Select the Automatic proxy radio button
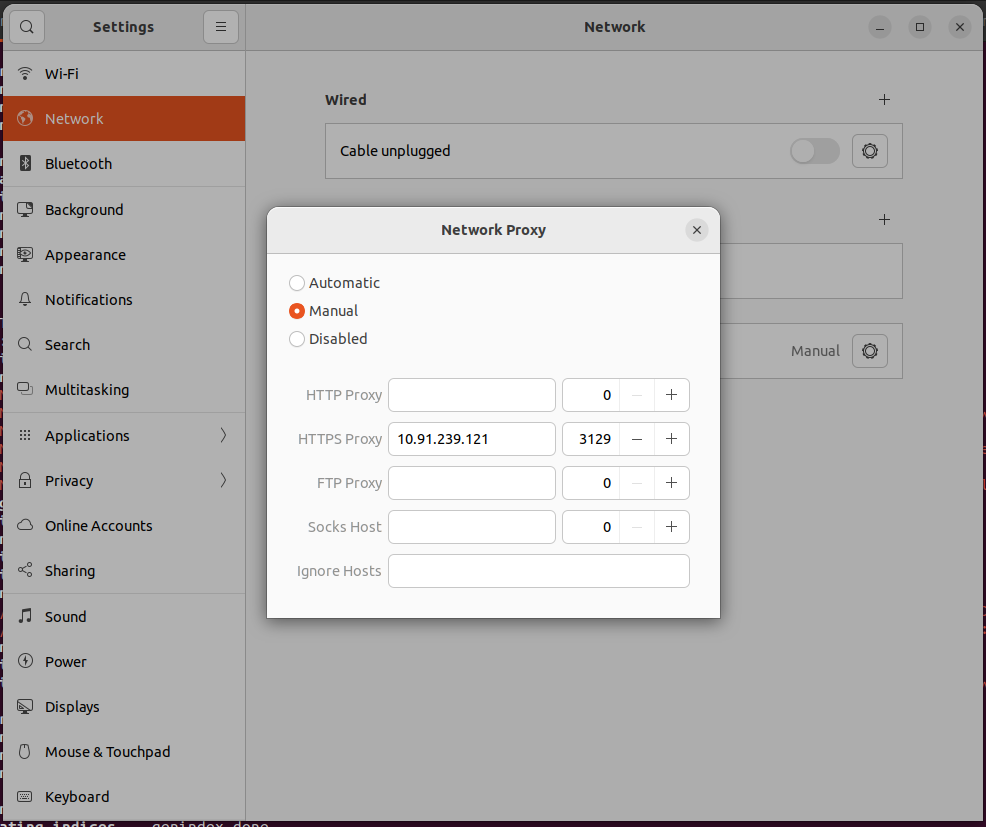Image resolution: width=986 pixels, height=827 pixels. [297, 283]
